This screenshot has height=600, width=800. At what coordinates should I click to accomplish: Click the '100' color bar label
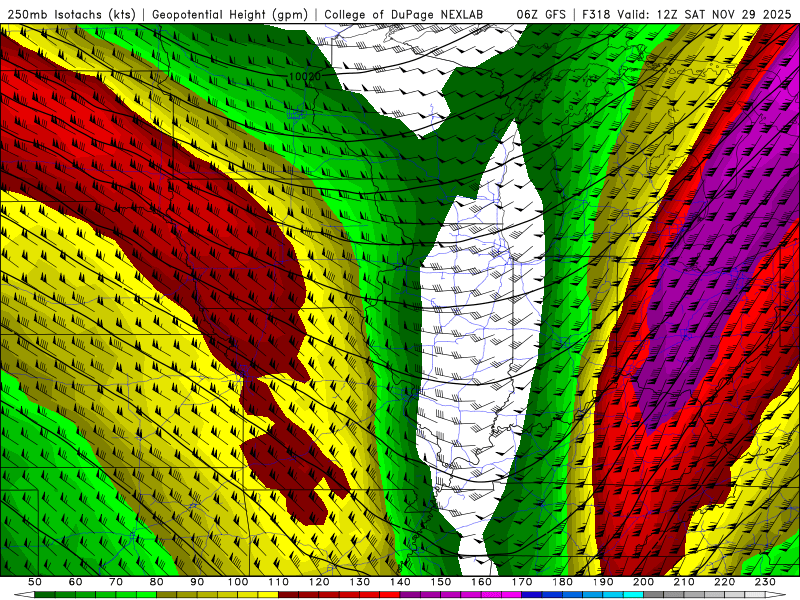point(238,582)
